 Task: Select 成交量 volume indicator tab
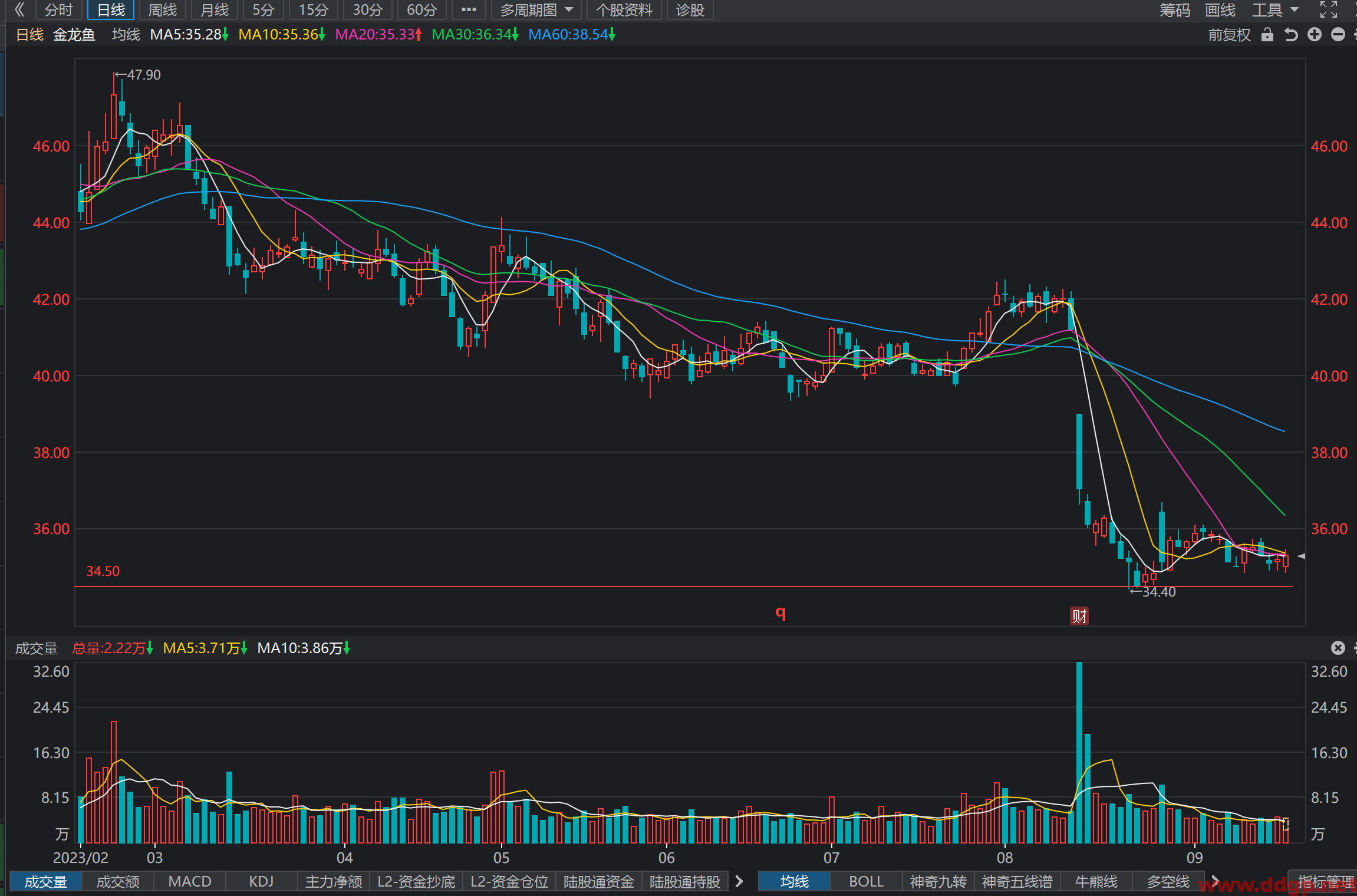tap(46, 882)
